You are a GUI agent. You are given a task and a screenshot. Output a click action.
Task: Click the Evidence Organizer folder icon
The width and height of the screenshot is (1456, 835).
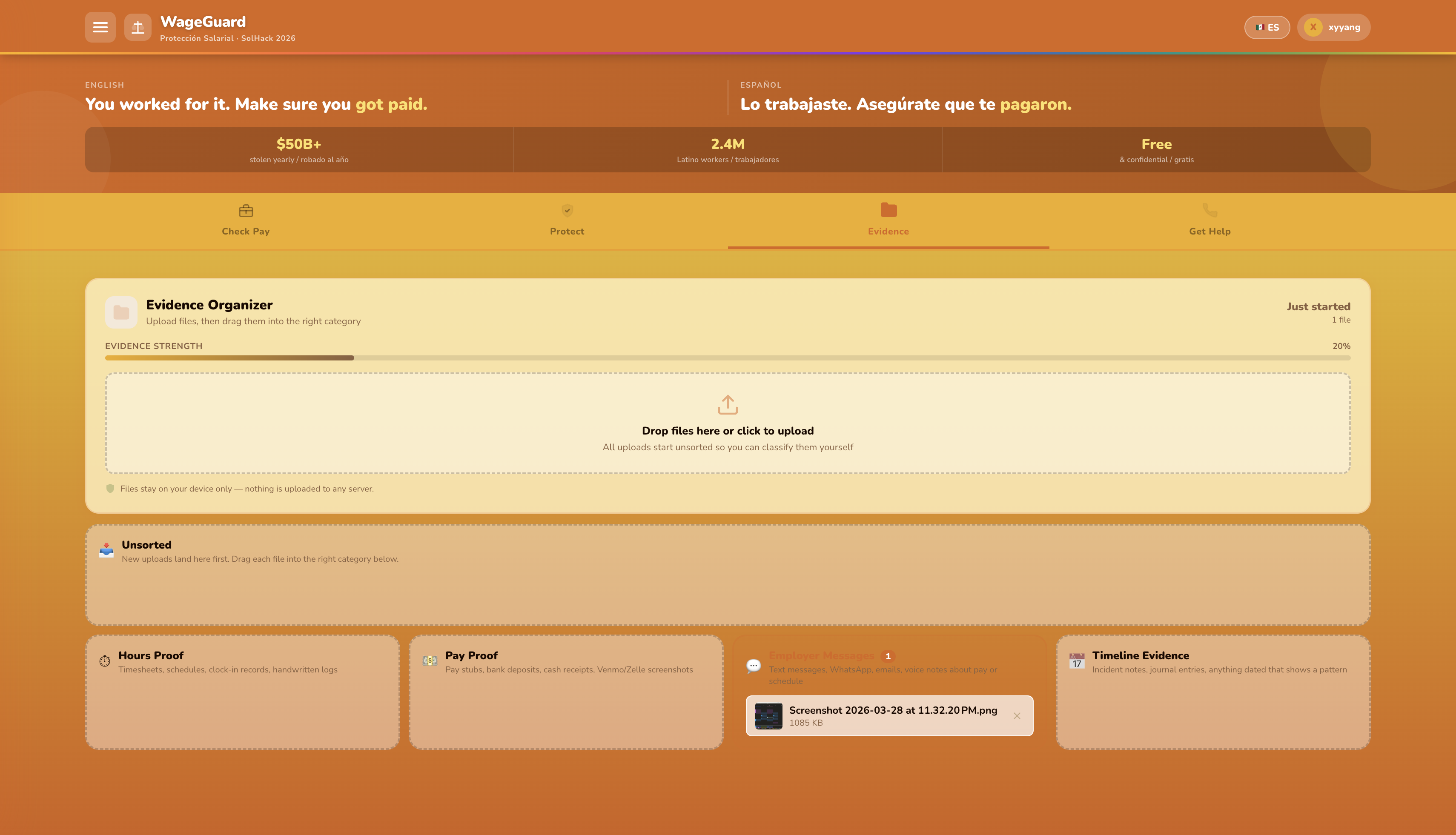121,312
